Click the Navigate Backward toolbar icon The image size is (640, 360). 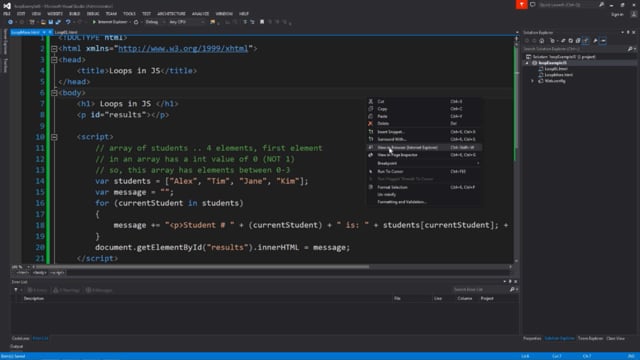(11, 22)
